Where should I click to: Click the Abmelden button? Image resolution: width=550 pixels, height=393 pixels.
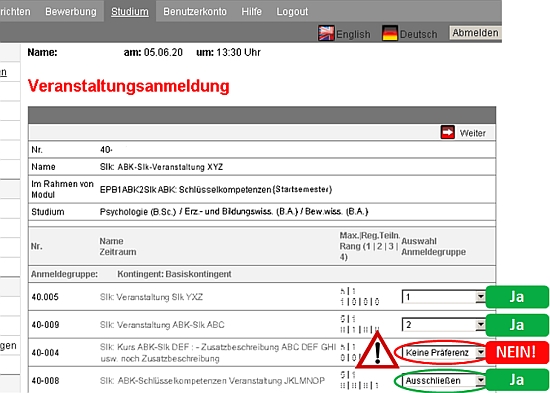(475, 33)
